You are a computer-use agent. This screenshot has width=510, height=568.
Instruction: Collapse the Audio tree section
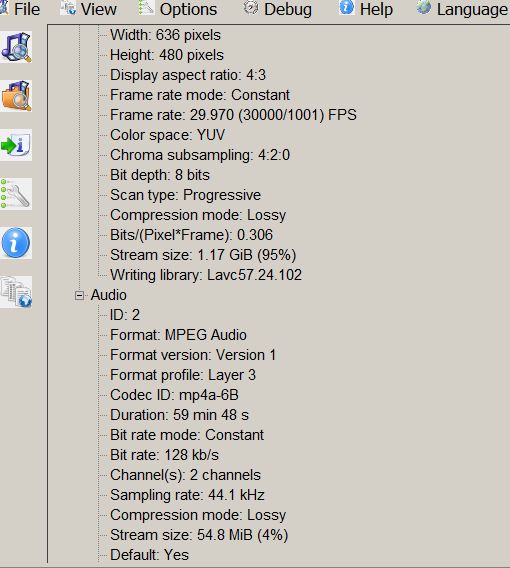pos(79,295)
